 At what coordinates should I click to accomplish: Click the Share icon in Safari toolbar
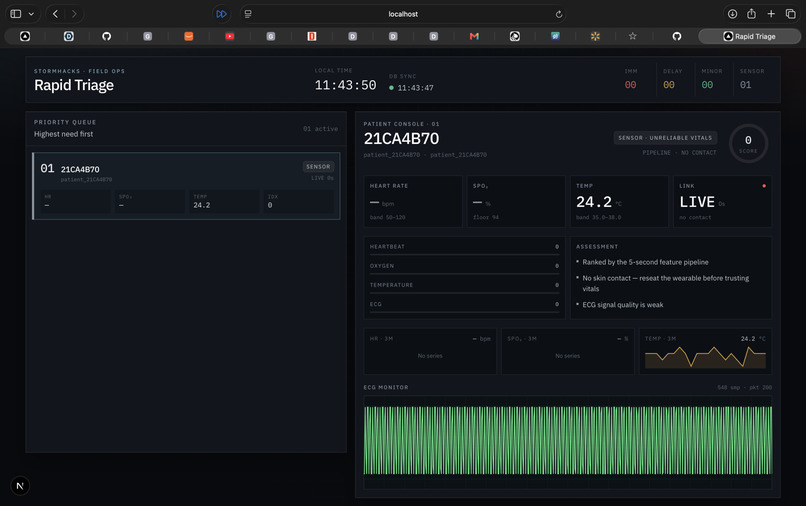click(x=752, y=14)
